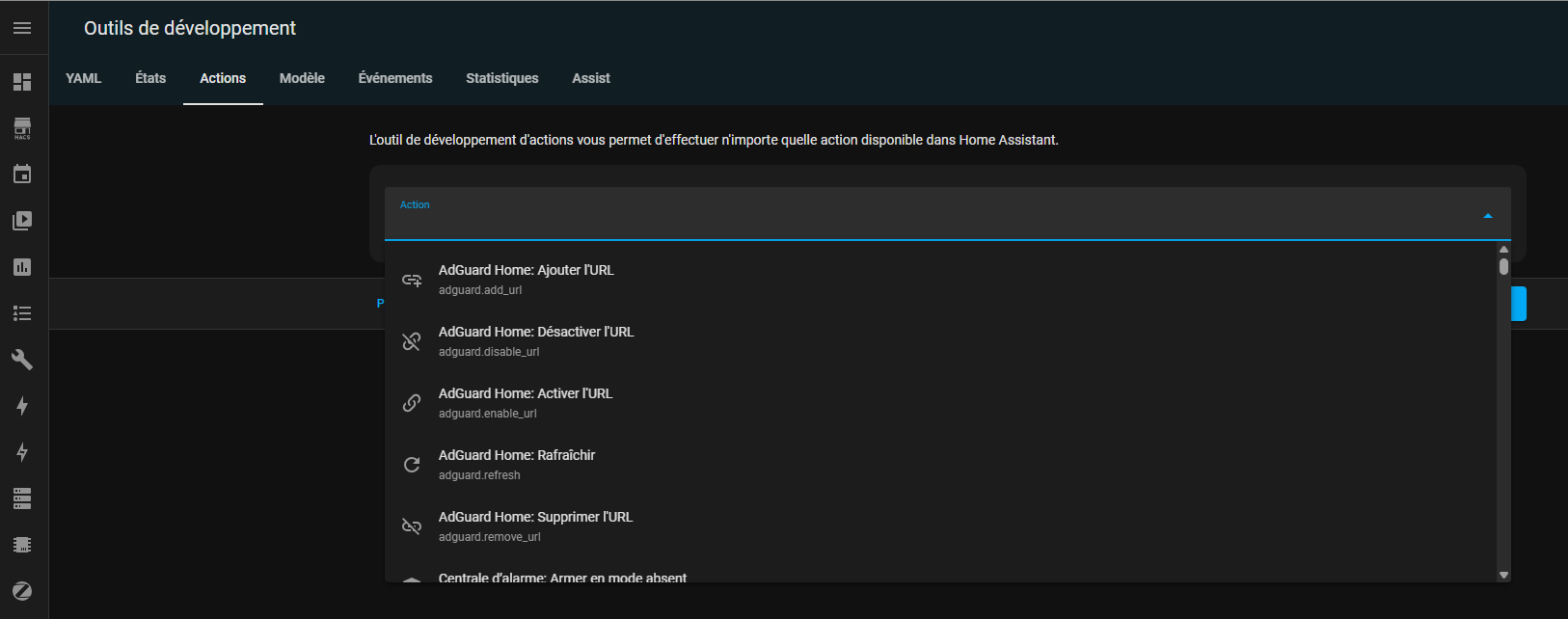
Task: Select the Actions tab
Action: (223, 78)
